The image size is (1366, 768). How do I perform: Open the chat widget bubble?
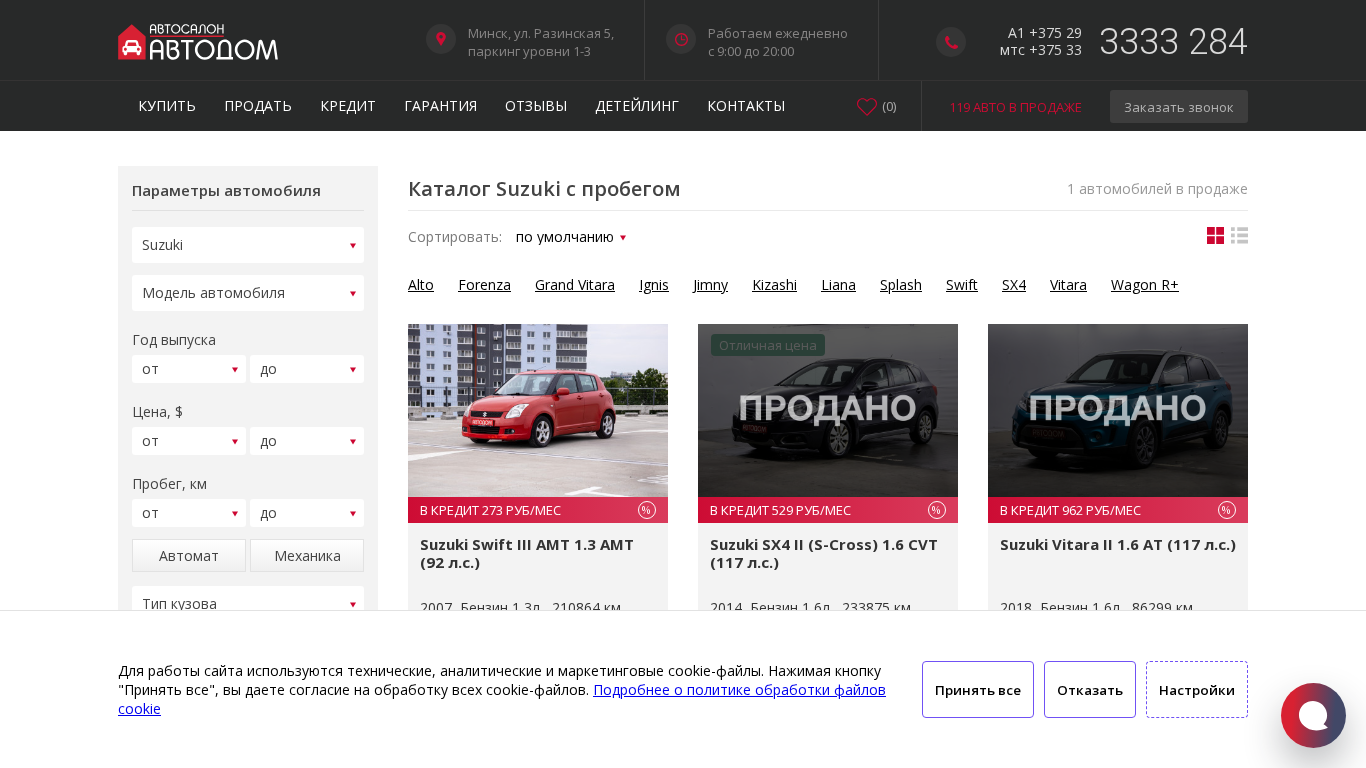pos(1313,715)
